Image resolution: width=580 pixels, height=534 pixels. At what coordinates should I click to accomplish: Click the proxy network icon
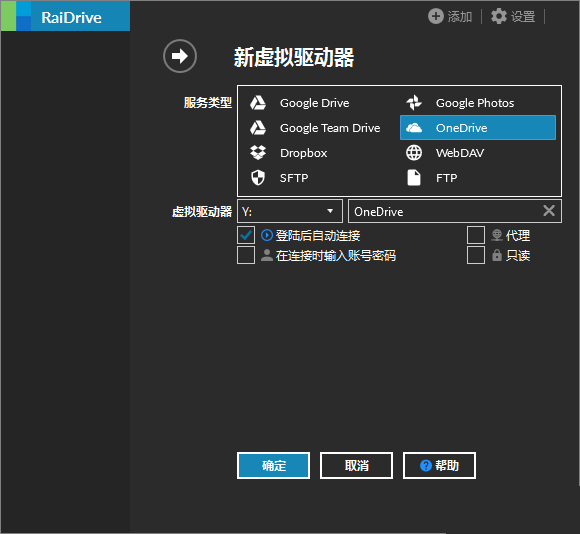coord(497,235)
